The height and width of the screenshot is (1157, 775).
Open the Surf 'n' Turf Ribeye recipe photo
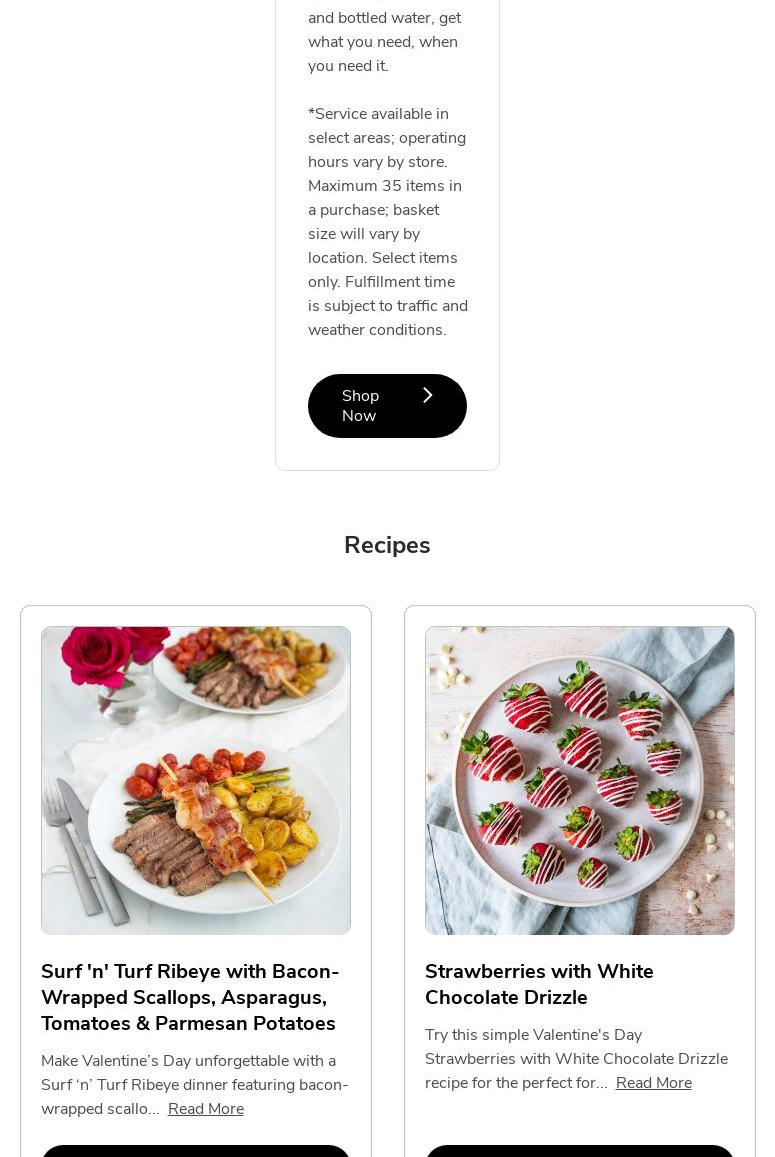(x=196, y=781)
